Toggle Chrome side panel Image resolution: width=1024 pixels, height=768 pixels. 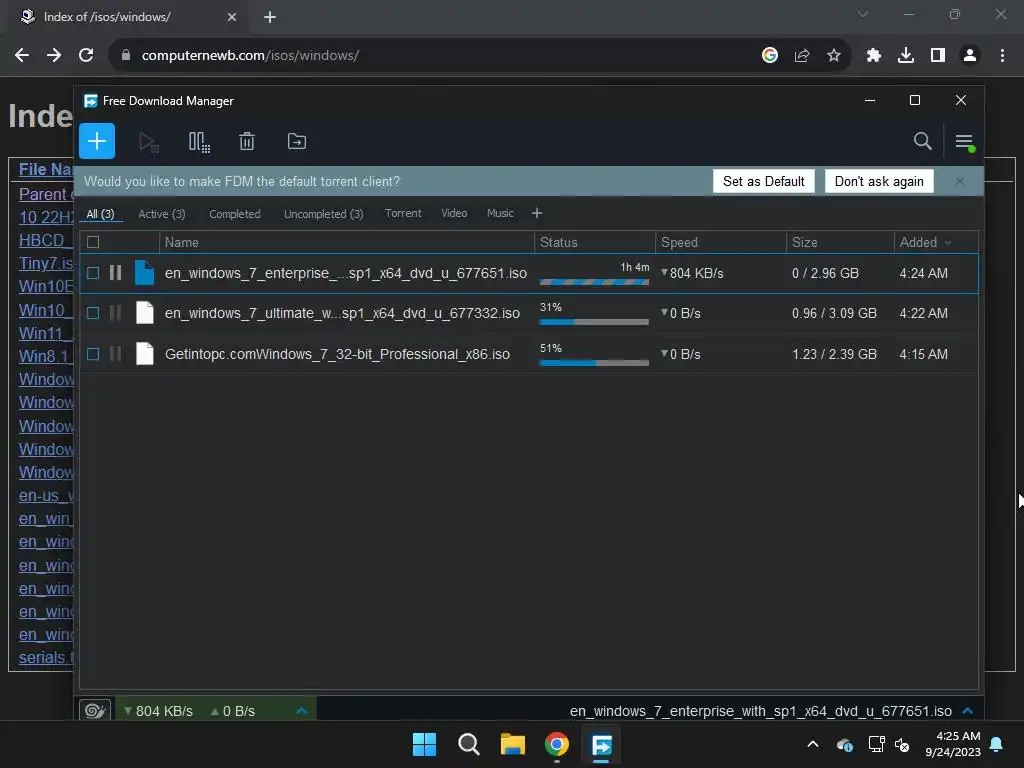[938, 56]
